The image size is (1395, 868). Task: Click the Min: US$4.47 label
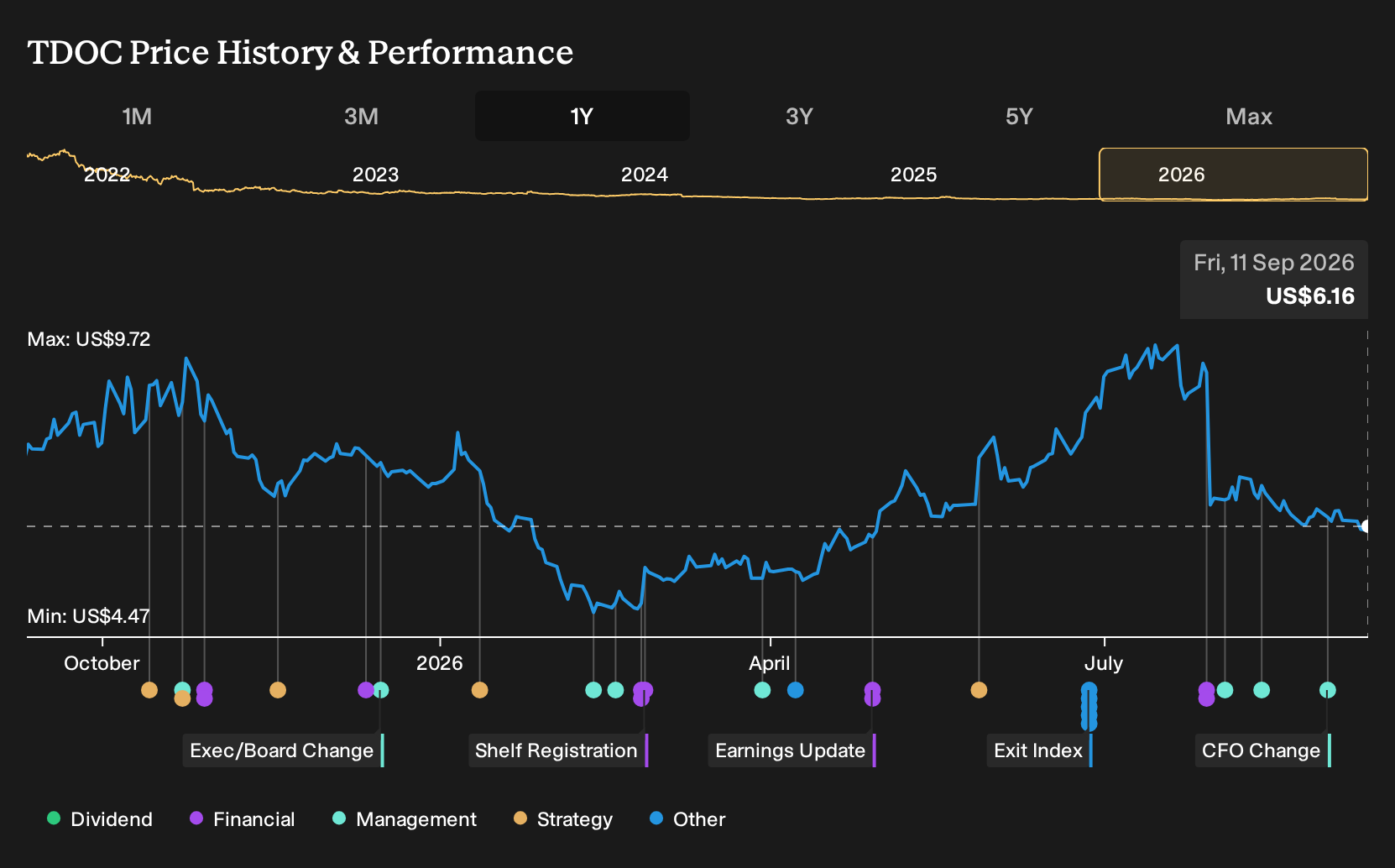(88, 616)
